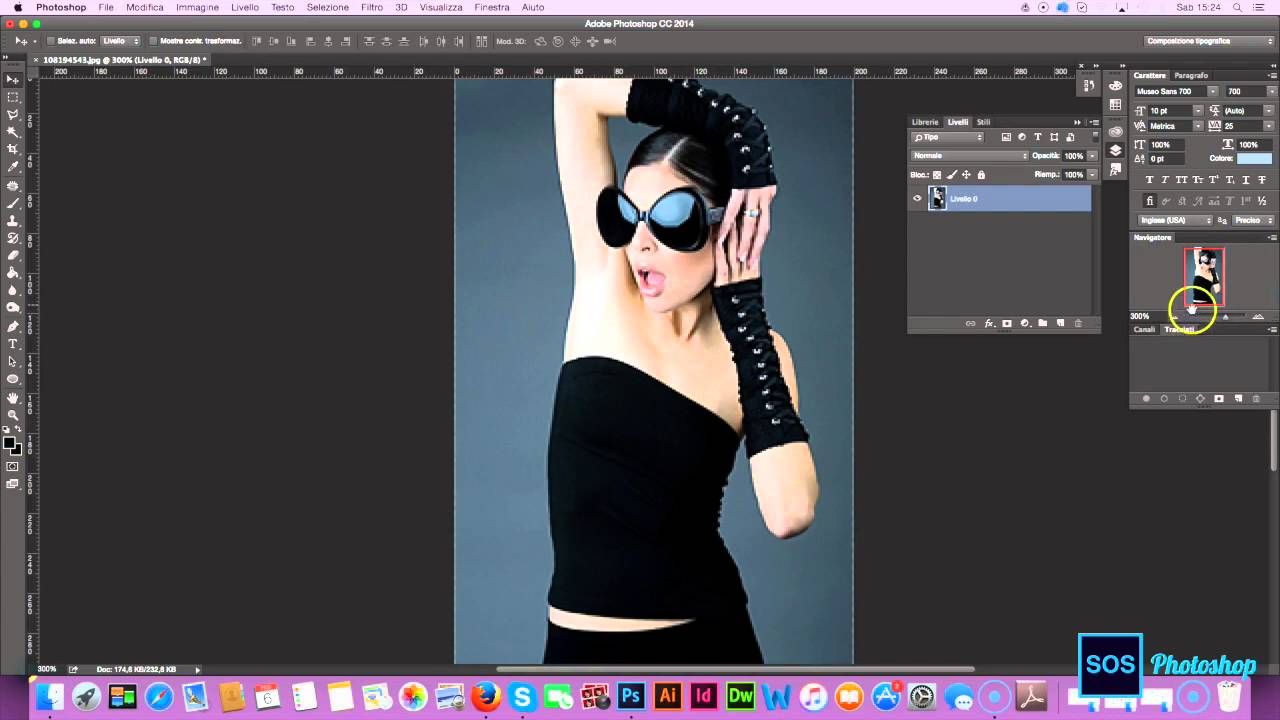1280x720 pixels.
Task: Open Livello auto-select dropdown
Action: [x=120, y=41]
